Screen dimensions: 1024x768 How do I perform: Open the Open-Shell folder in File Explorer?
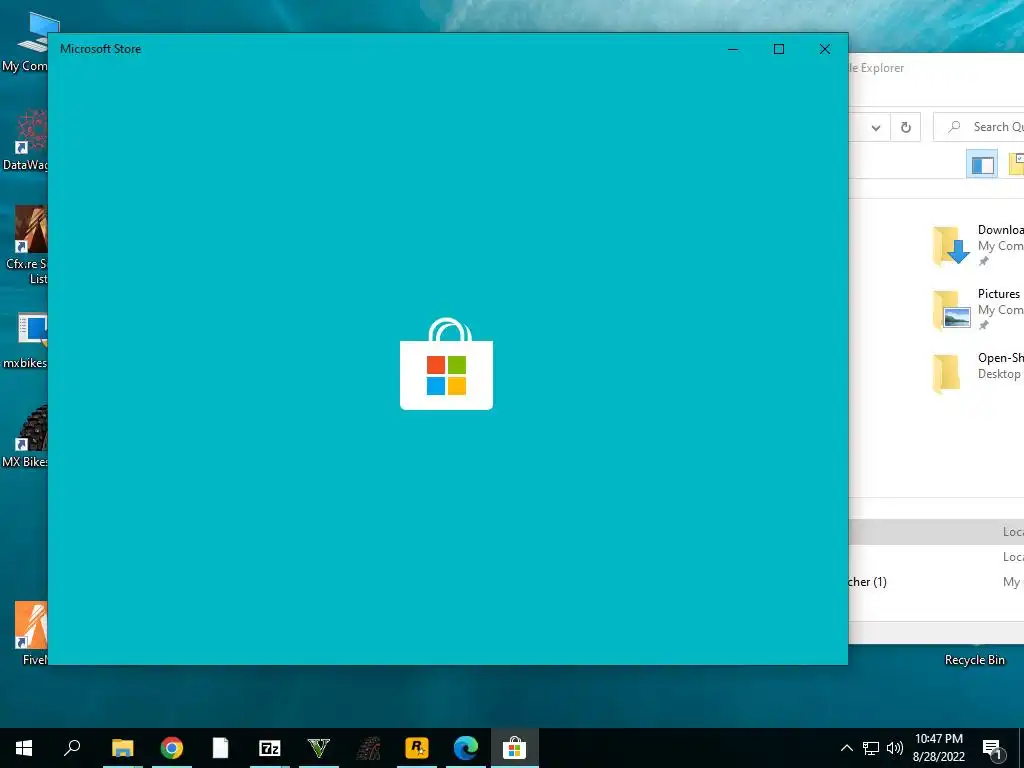pyautogui.click(x=978, y=373)
